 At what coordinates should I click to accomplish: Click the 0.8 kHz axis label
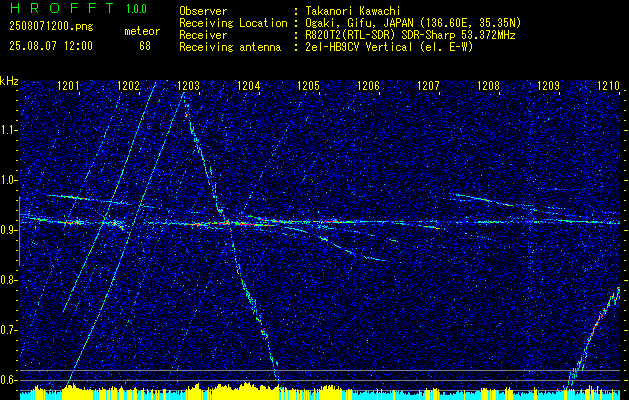pos(8,280)
